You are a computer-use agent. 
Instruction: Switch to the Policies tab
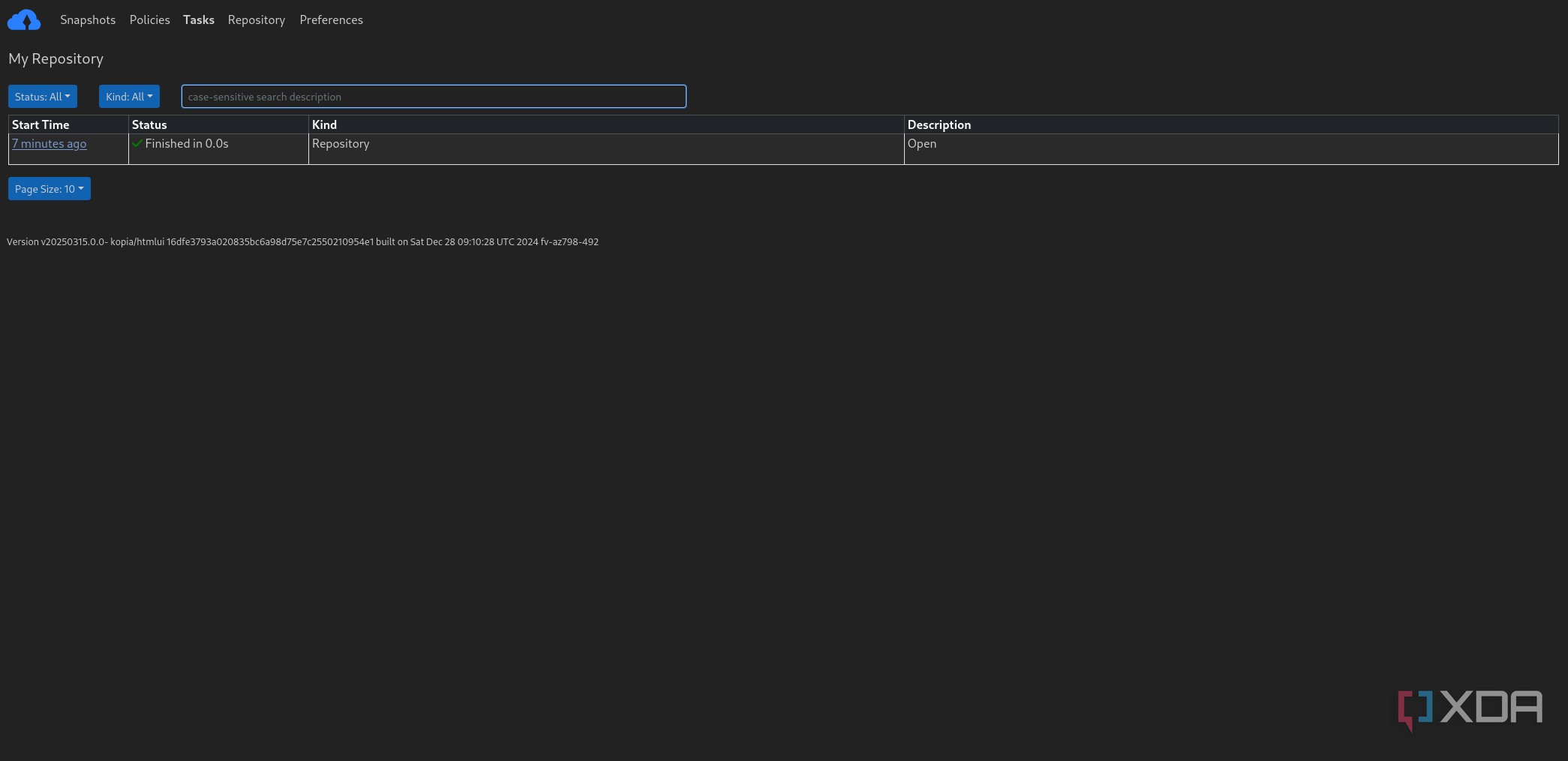(150, 20)
